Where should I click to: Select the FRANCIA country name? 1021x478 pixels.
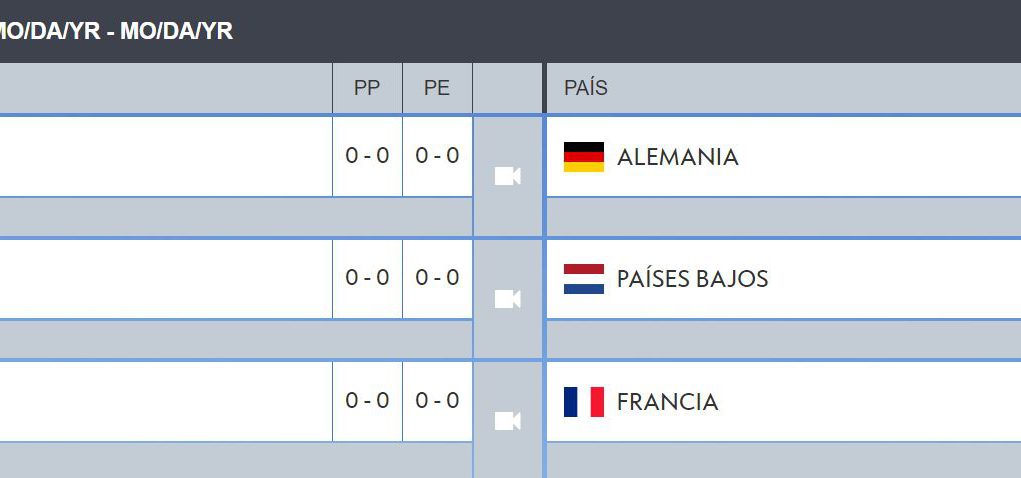(x=667, y=402)
